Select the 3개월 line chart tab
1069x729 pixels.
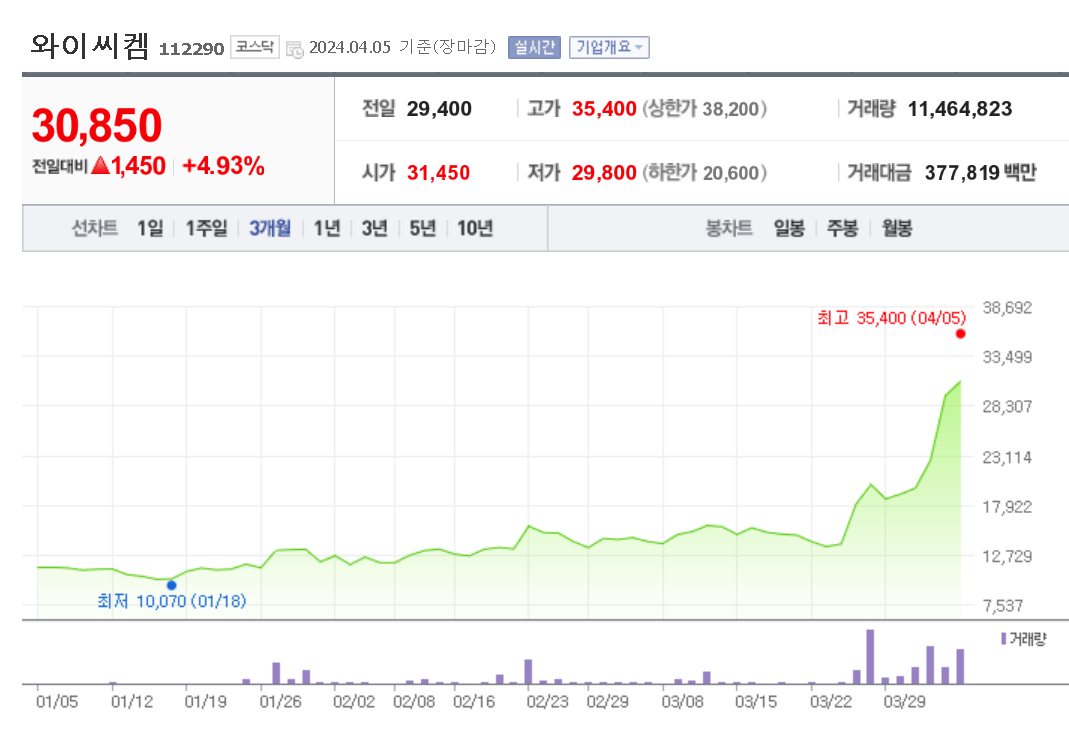(x=270, y=228)
